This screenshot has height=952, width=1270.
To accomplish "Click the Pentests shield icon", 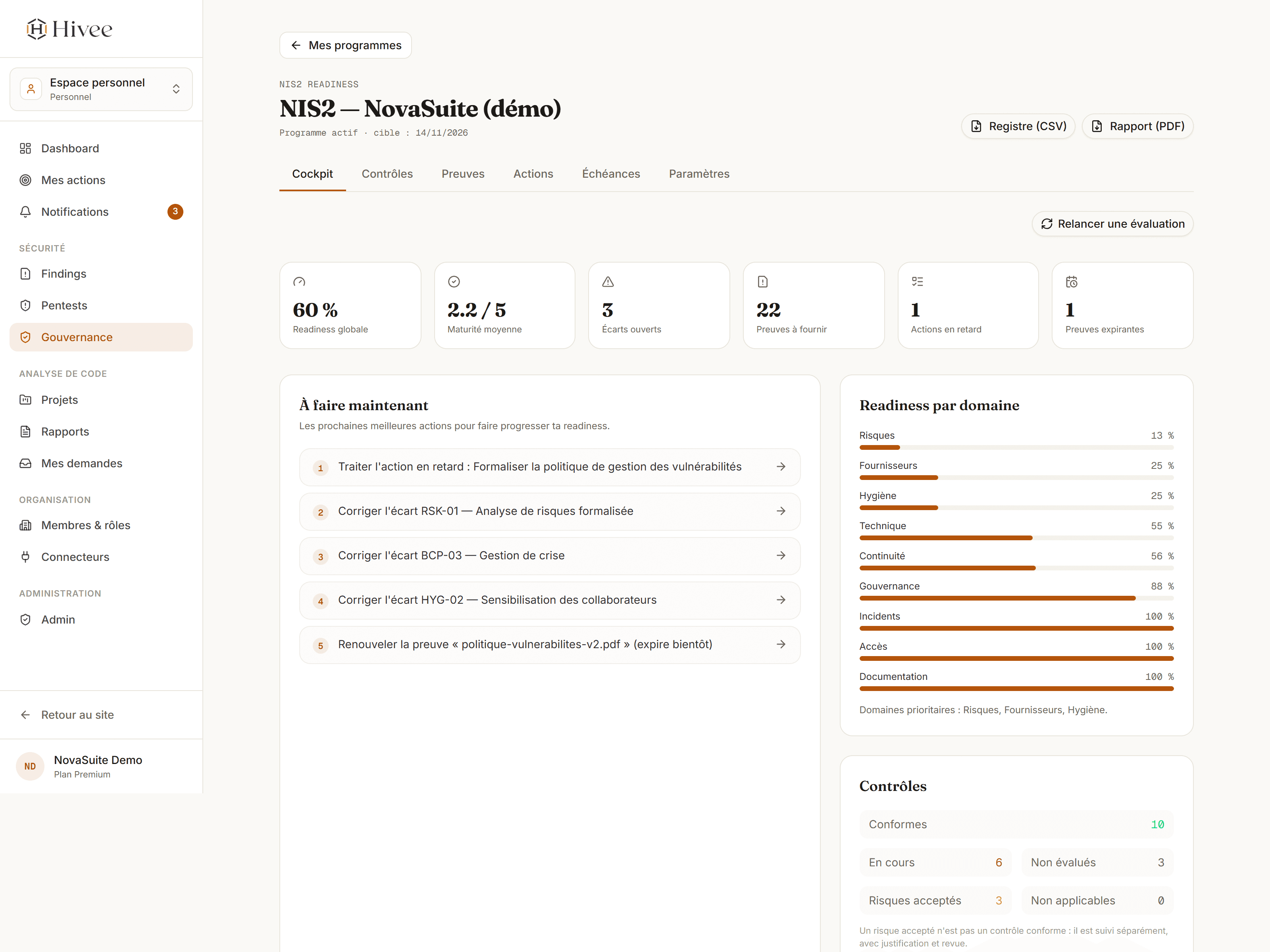I will 25,305.
